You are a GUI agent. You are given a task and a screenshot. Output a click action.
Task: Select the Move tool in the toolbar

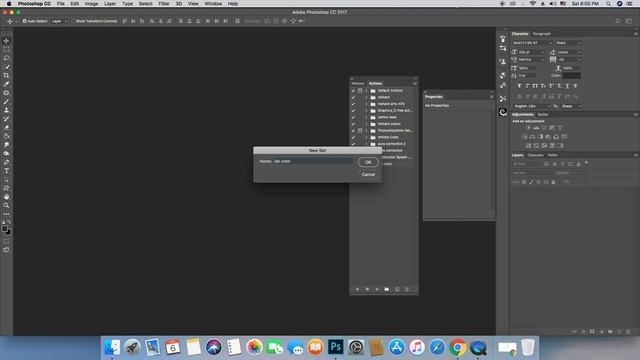tap(6, 40)
